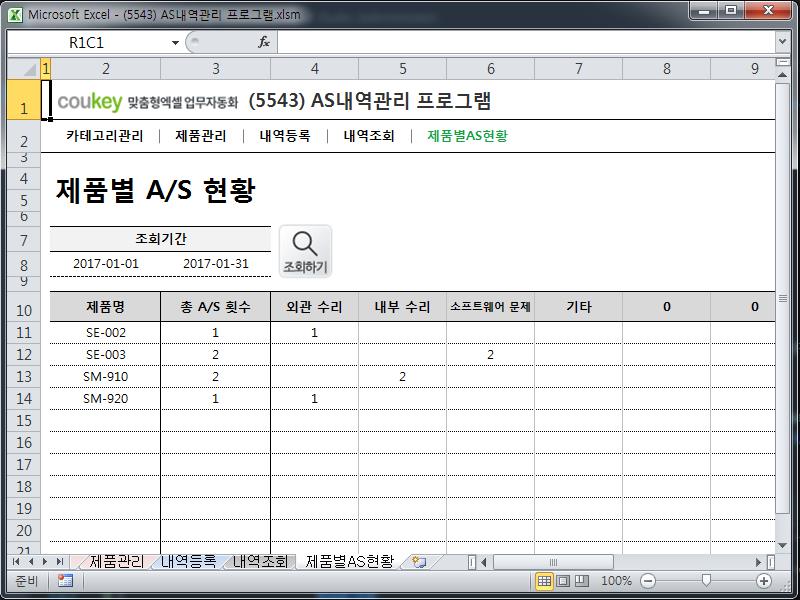The width and height of the screenshot is (800, 600).
Task: Select the SM-910 product cell
Action: point(106,377)
